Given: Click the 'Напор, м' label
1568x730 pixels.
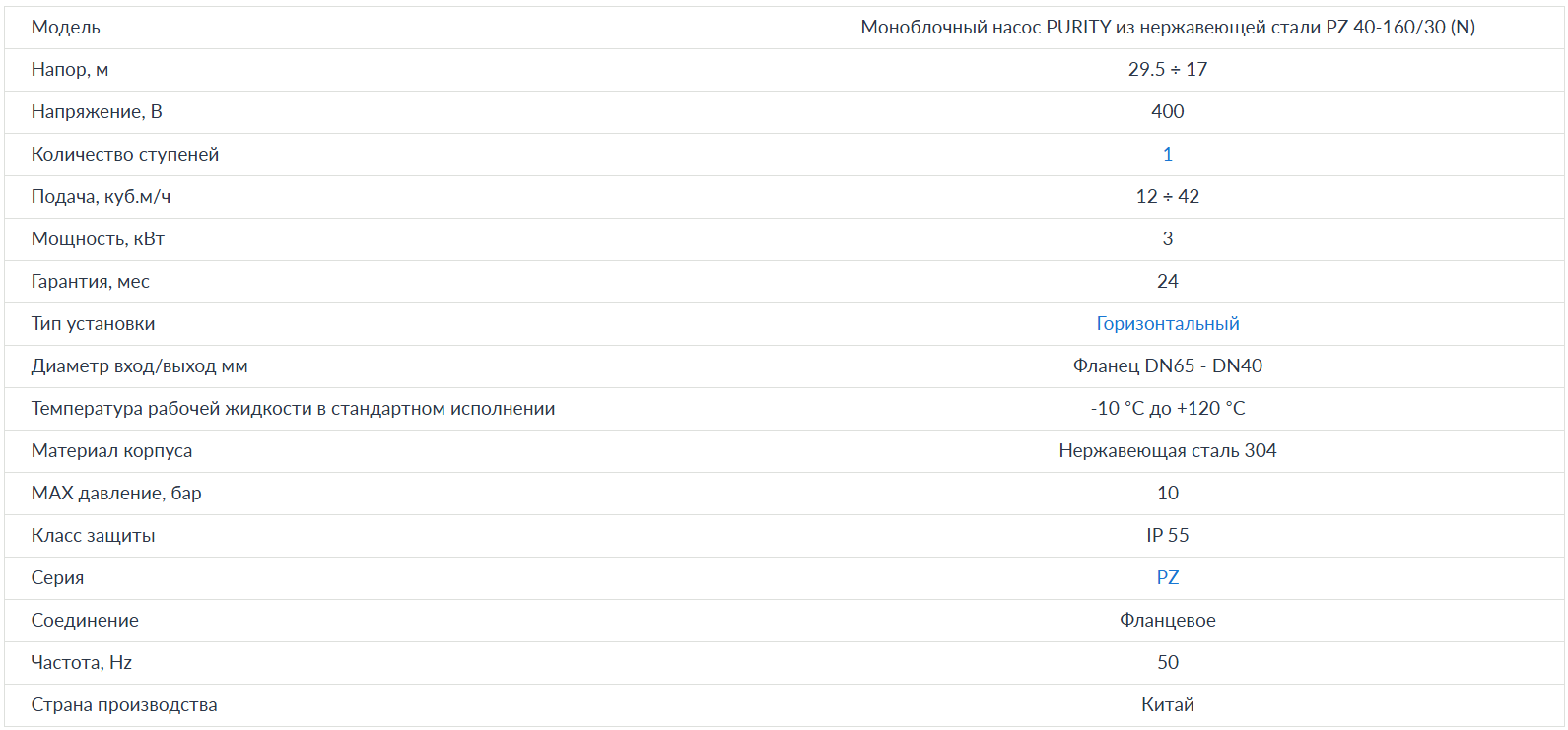Looking at the screenshot, I should tap(69, 70).
